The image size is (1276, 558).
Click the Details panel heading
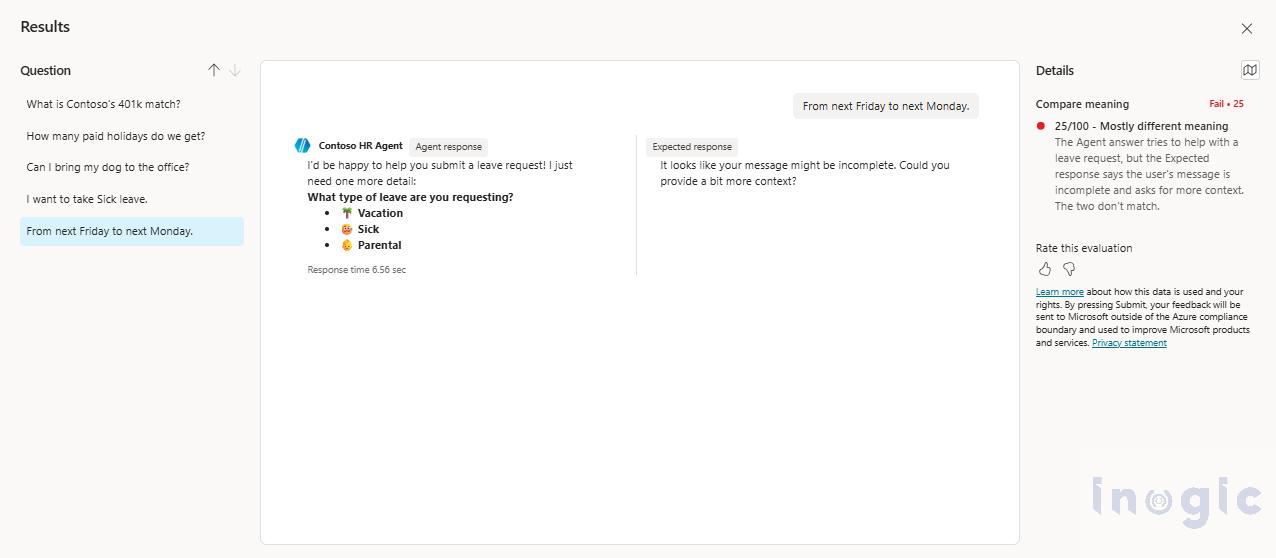tap(1055, 70)
